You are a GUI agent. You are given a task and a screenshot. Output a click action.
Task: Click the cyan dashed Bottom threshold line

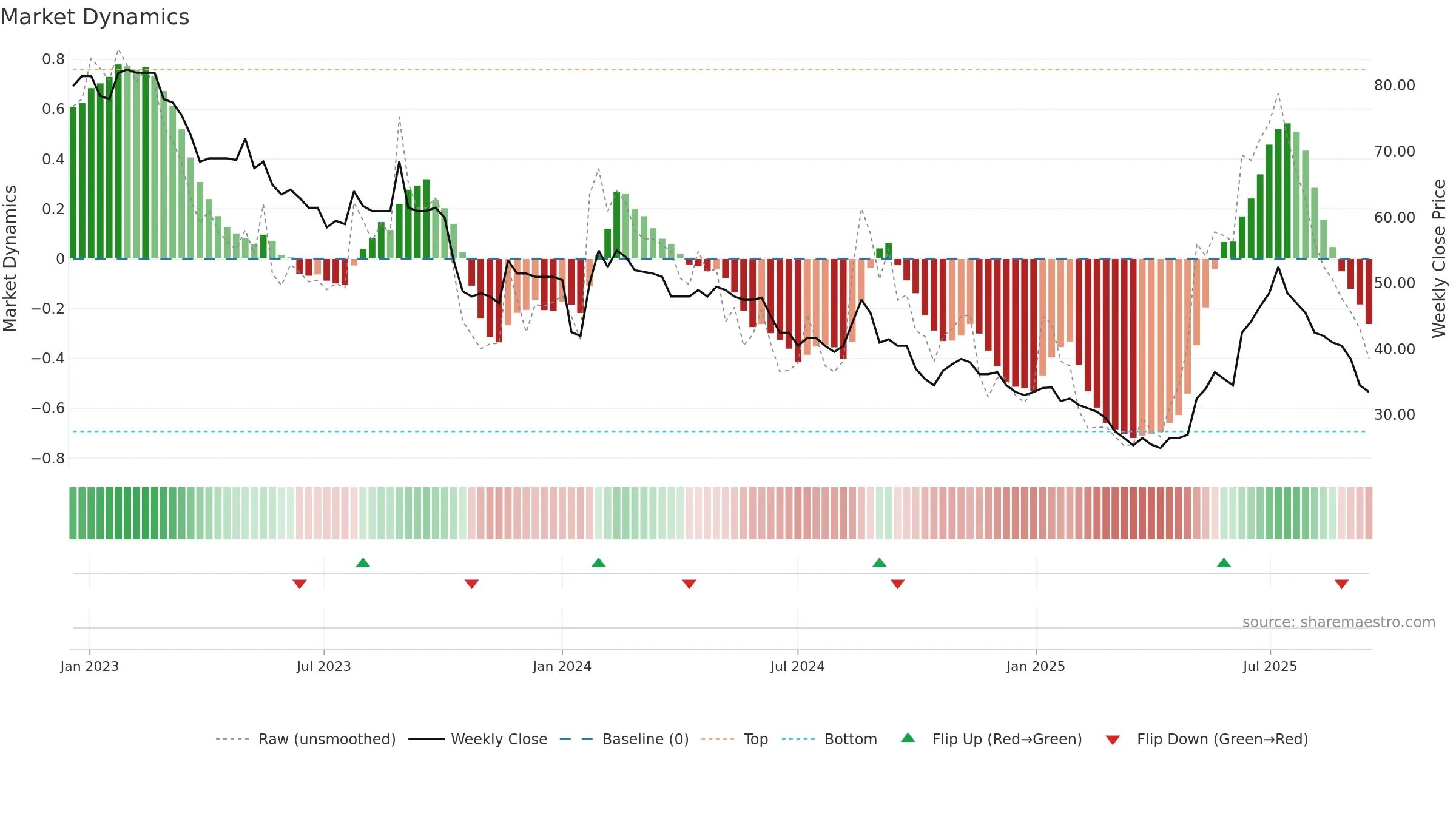(x=721, y=431)
